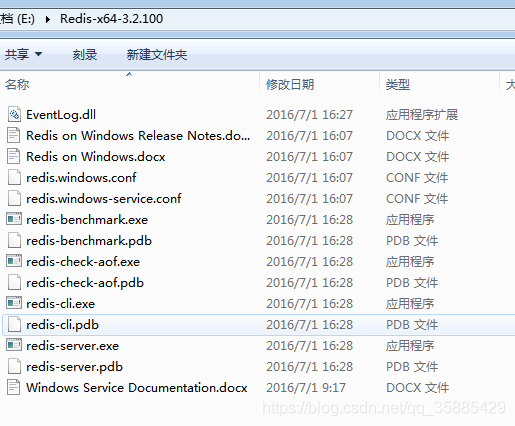
Task: Click the Windows Service Documentation.docx icon
Action: click(14, 388)
